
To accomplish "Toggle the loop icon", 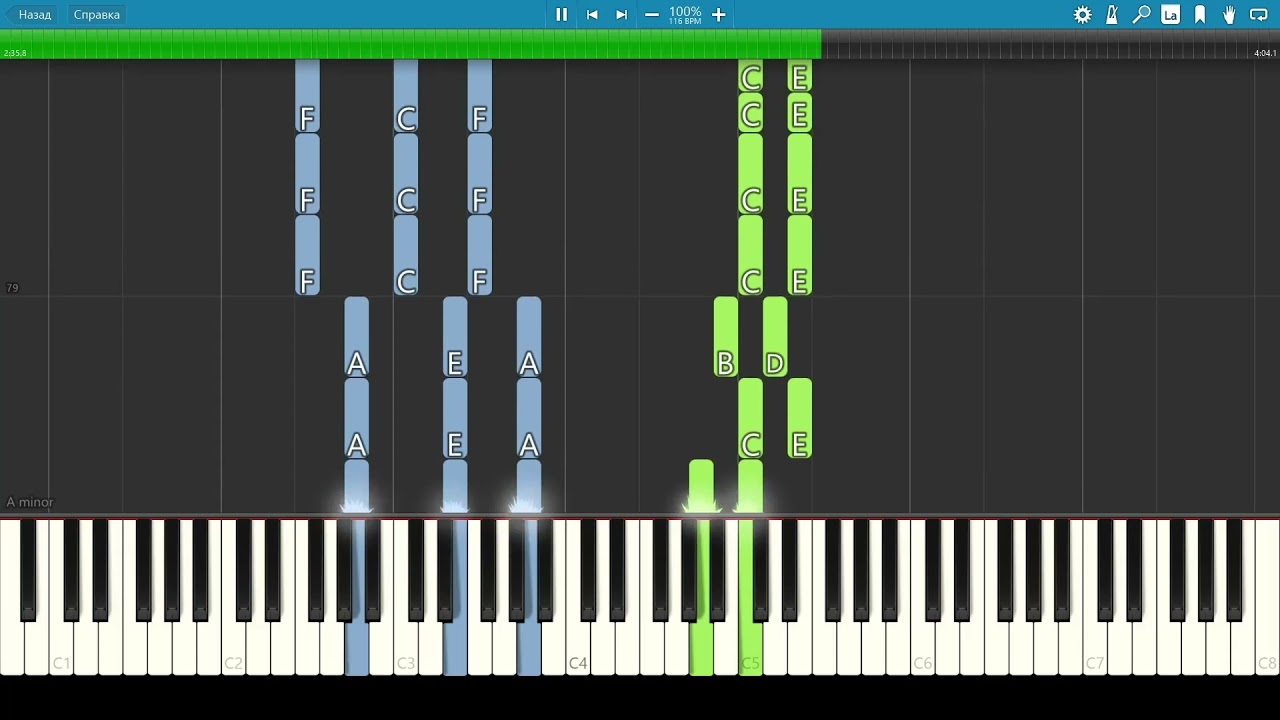I will 1259,14.
